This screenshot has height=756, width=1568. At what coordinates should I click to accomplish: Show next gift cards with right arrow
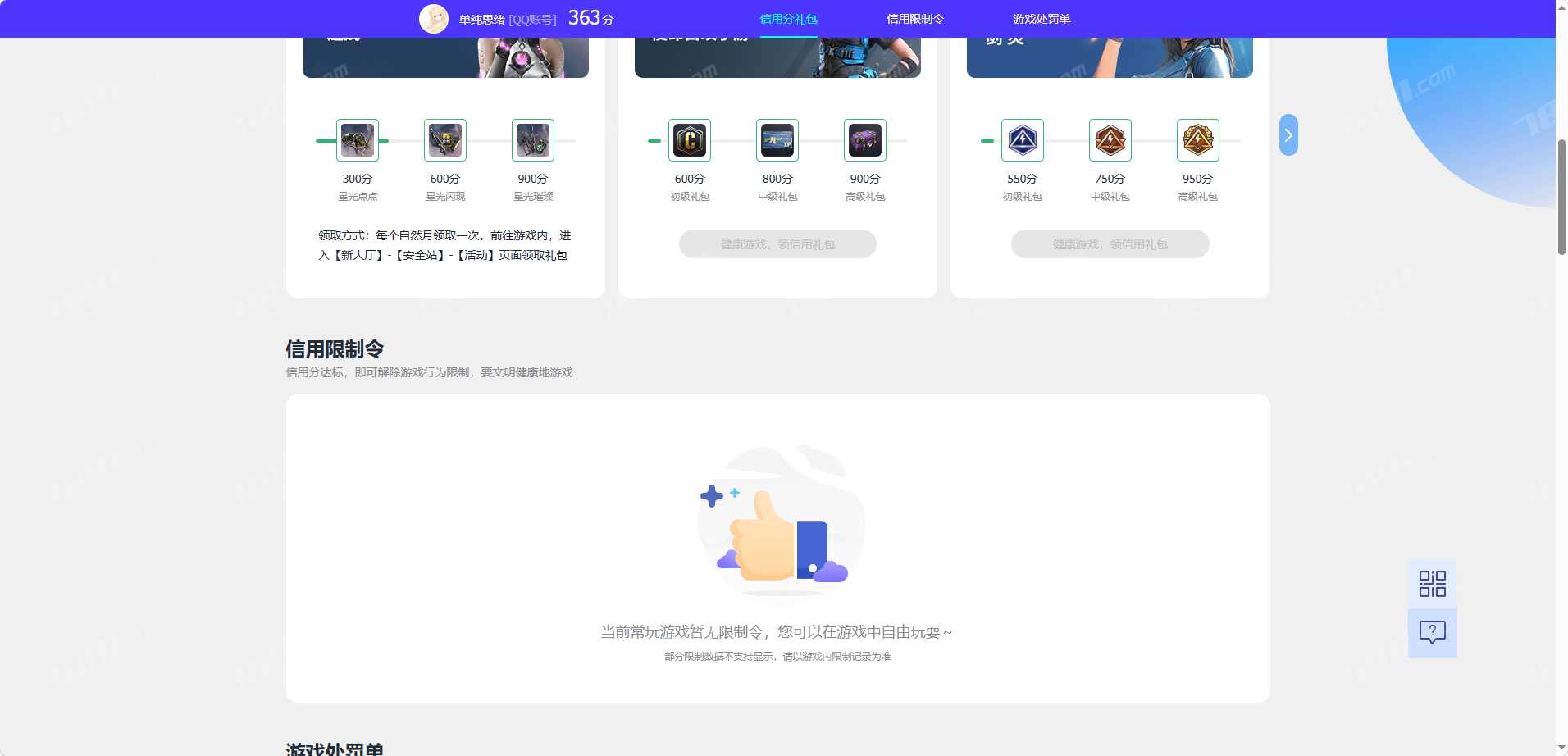click(x=1288, y=135)
